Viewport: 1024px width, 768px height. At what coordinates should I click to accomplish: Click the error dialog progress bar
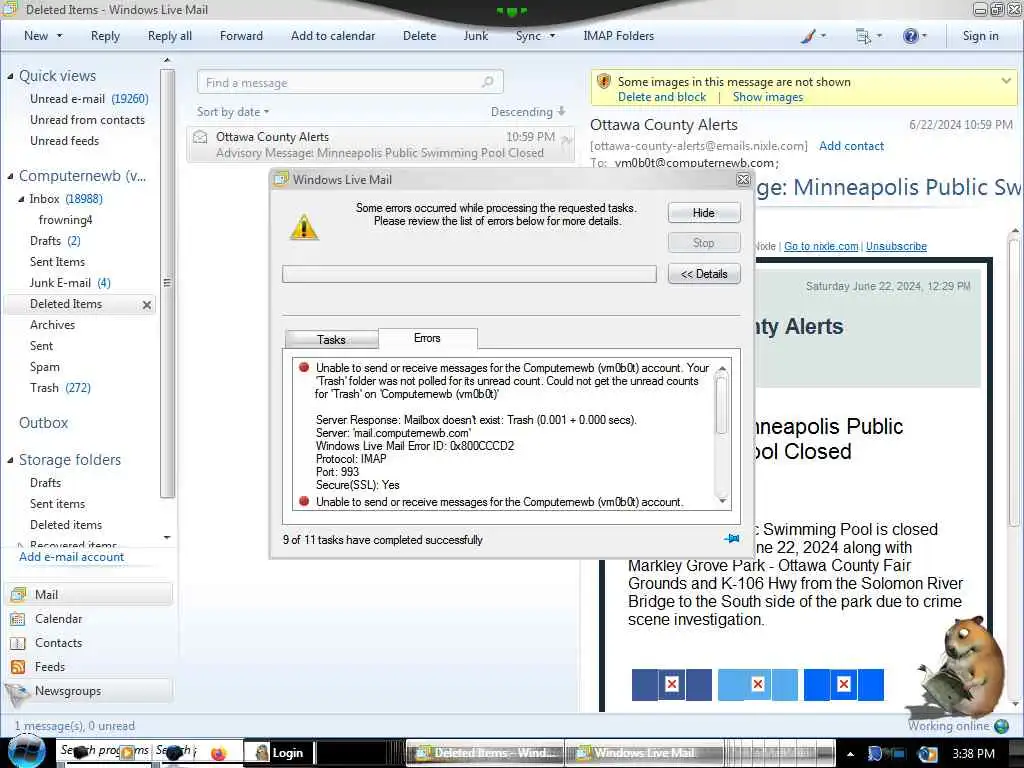pyautogui.click(x=469, y=274)
